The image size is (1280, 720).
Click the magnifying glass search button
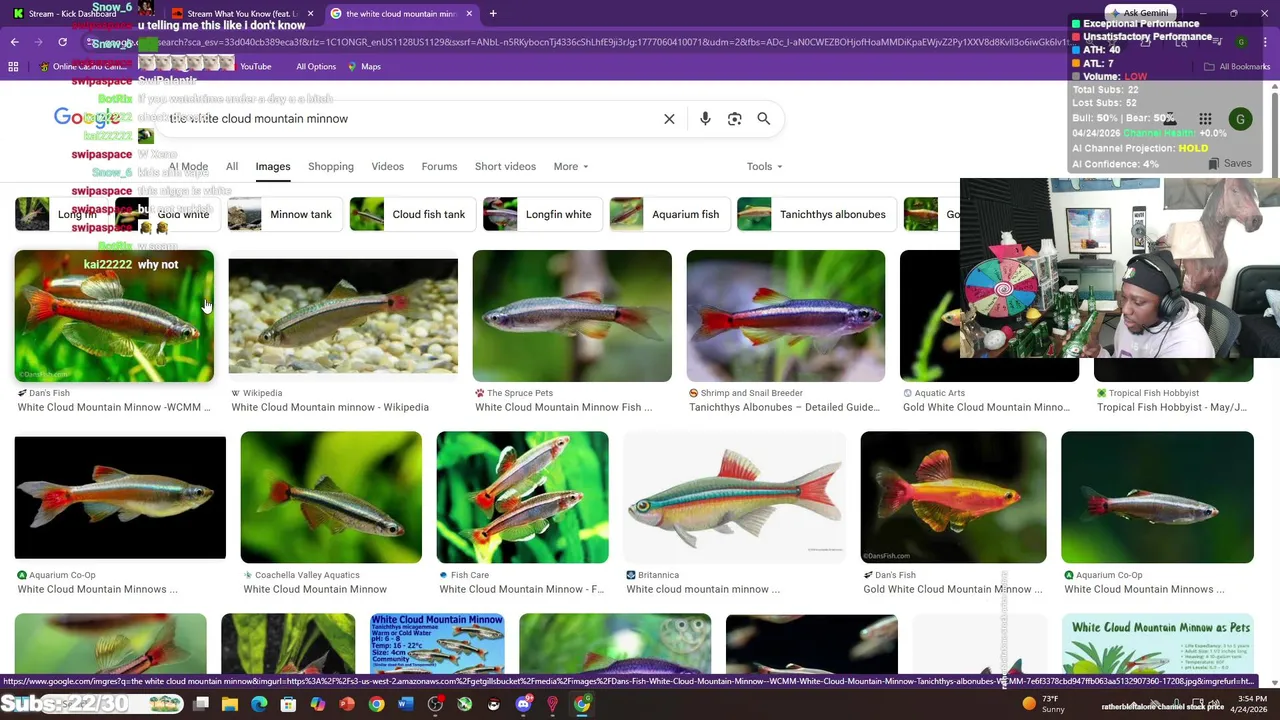click(764, 119)
